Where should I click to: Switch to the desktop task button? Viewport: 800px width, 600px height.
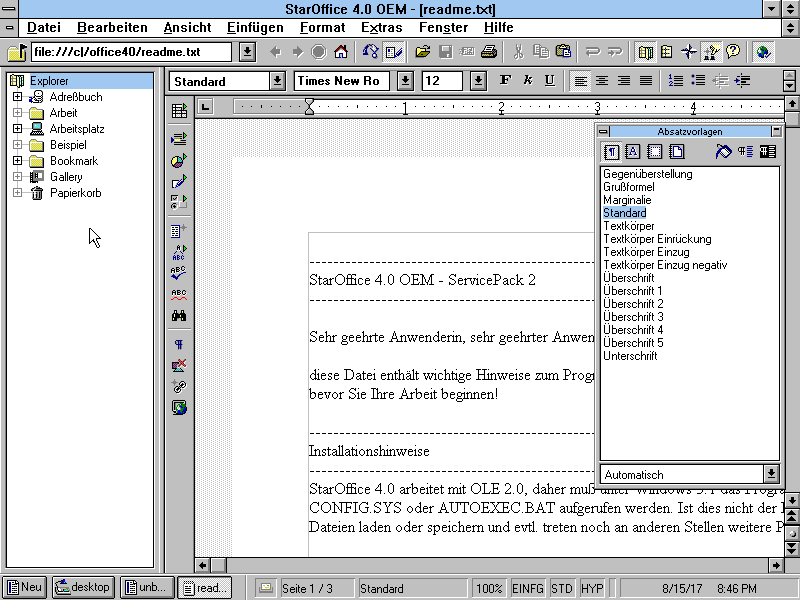83,588
